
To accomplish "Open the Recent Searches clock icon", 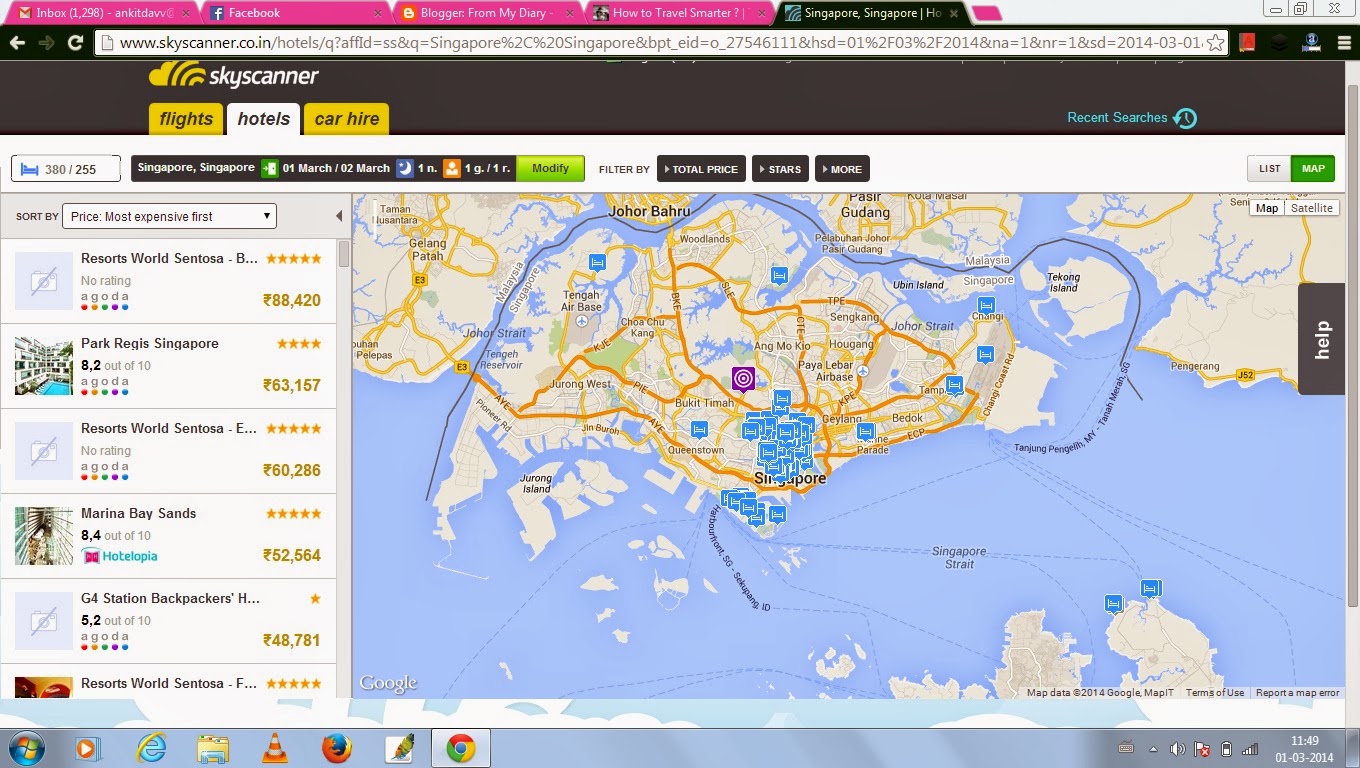I will [x=1185, y=118].
